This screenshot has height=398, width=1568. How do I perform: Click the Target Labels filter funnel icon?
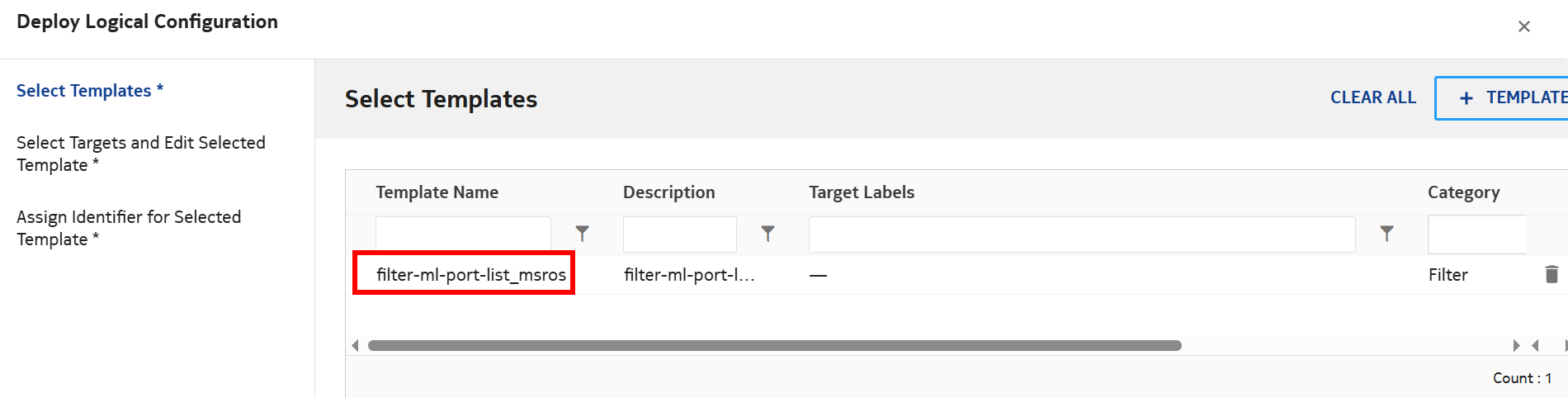1386,235
